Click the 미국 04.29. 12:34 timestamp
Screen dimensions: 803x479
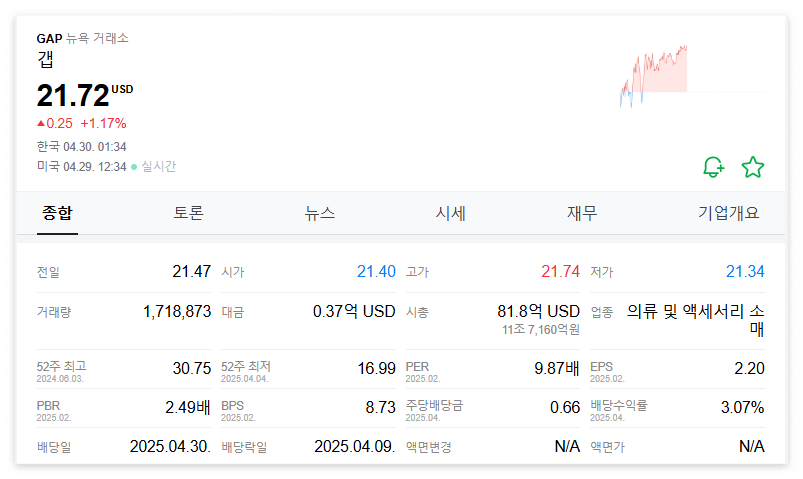81,166
